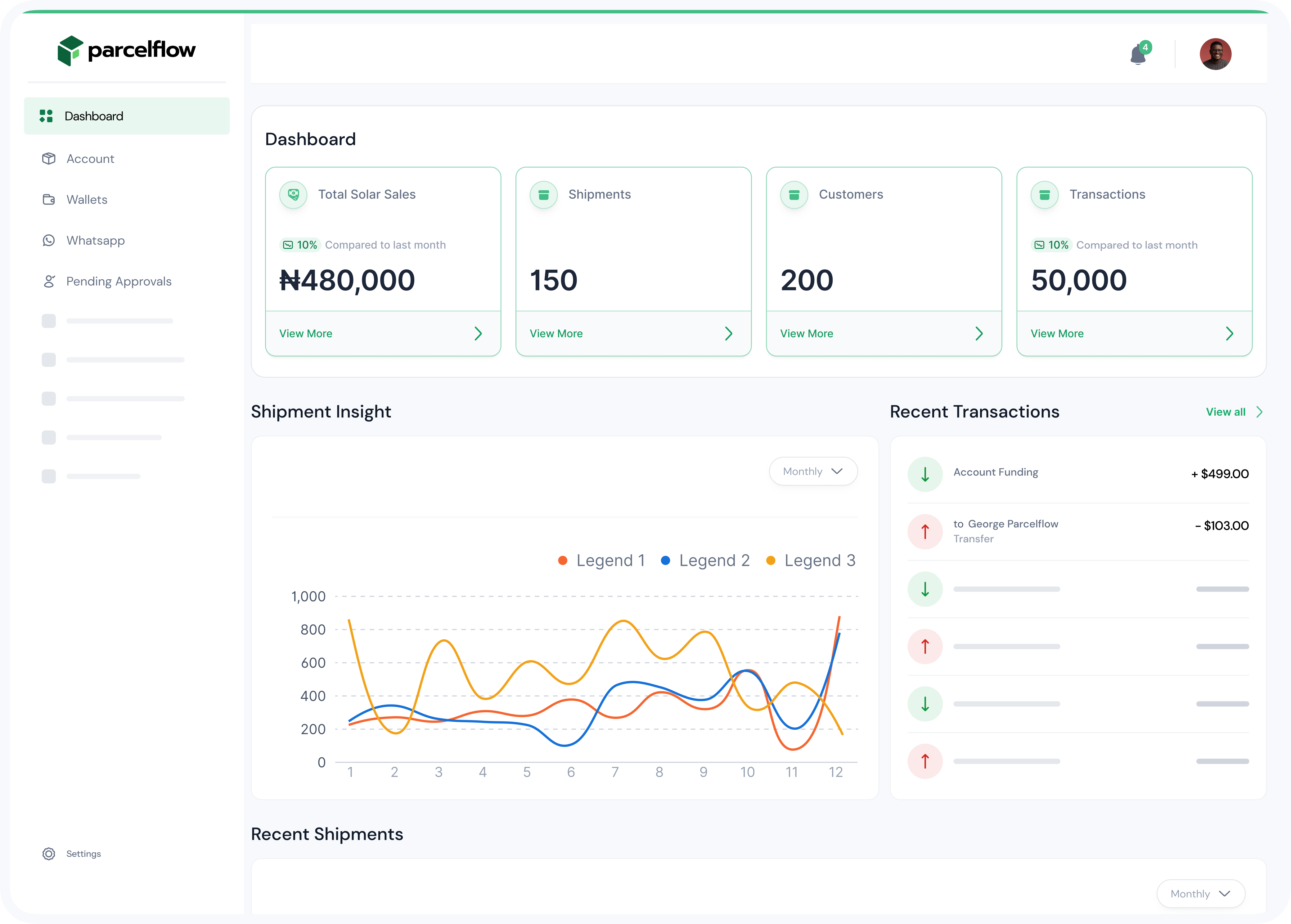Select the Account sidebar icon

(49, 159)
